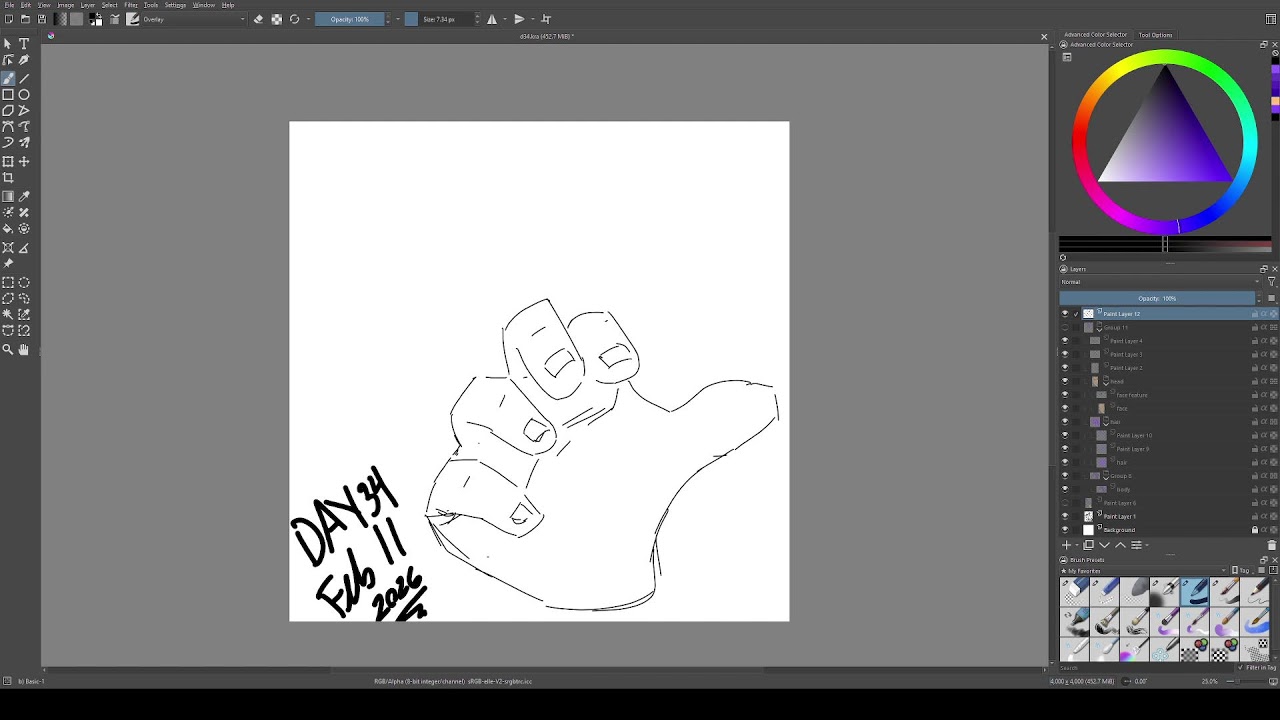Screen dimensions: 1280x720
Task: Delete the layer with trash icon
Action: [x=1272, y=545]
